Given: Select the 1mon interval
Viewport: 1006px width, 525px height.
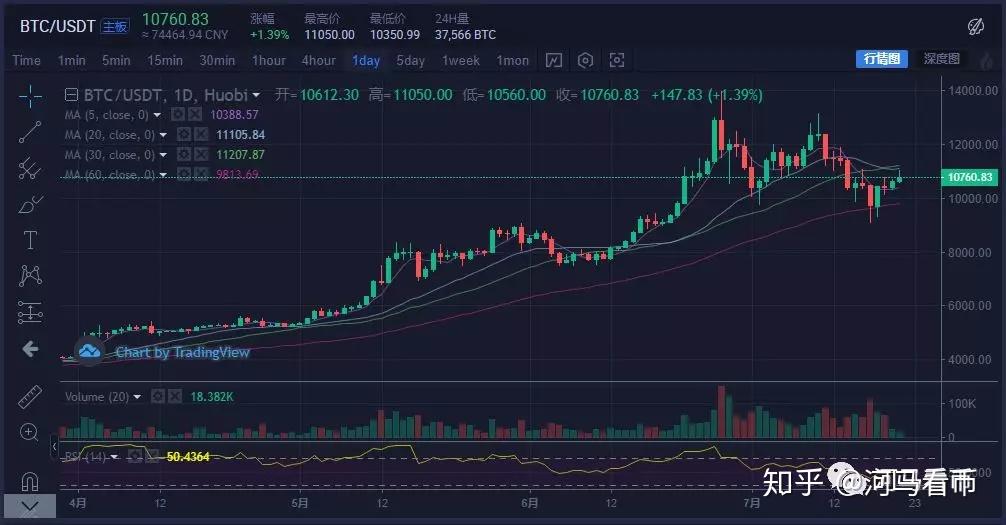Looking at the screenshot, I should pos(513,60).
